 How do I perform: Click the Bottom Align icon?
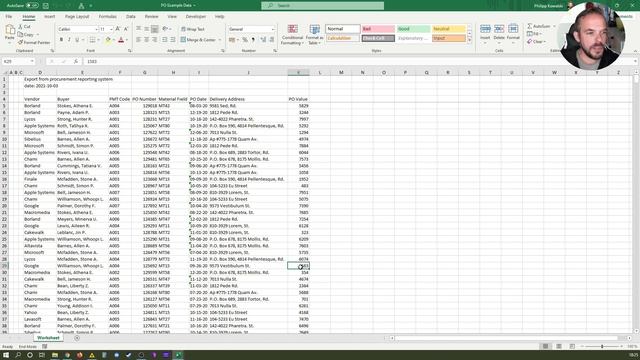(x=155, y=29)
